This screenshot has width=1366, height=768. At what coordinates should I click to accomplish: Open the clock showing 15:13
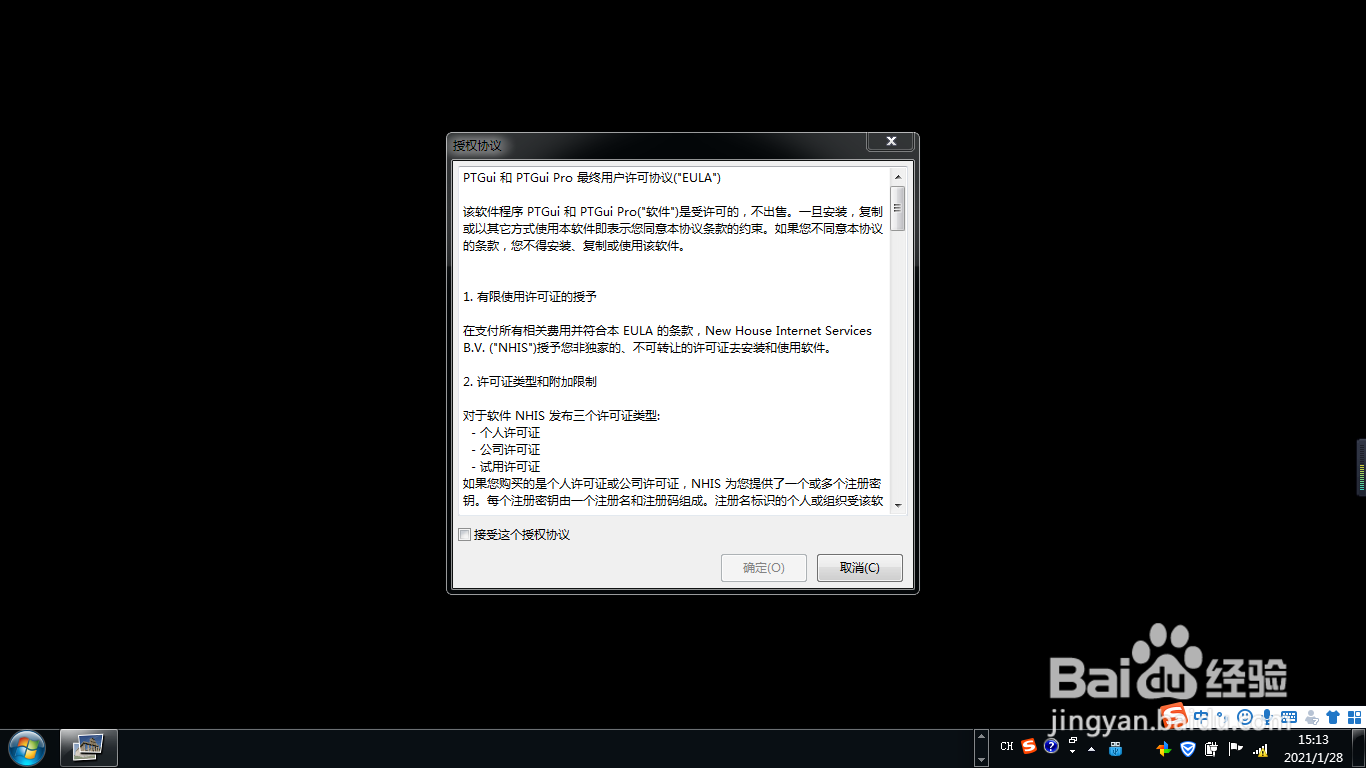(x=1313, y=748)
